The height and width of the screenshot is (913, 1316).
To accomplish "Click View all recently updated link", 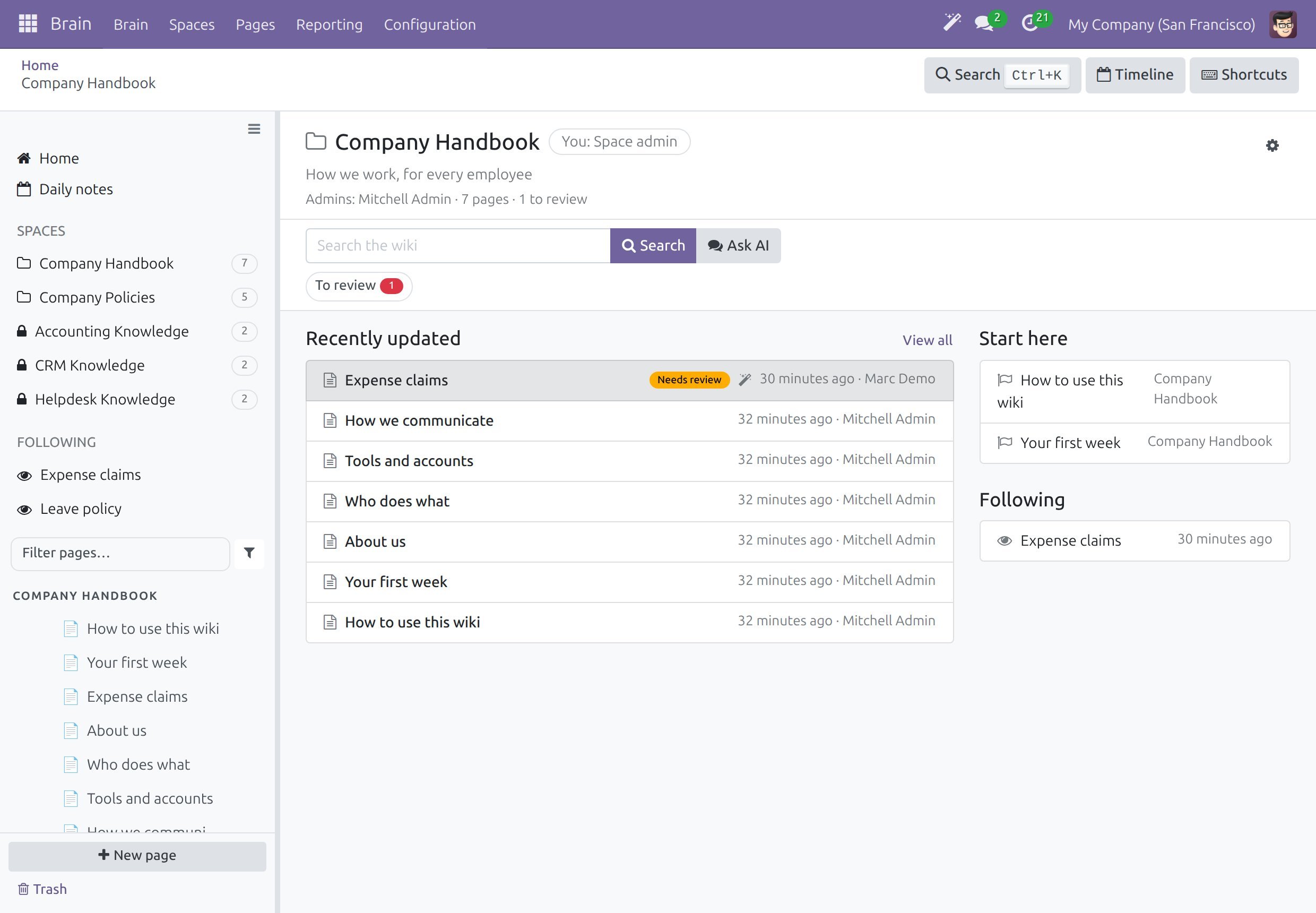I will click(x=927, y=340).
